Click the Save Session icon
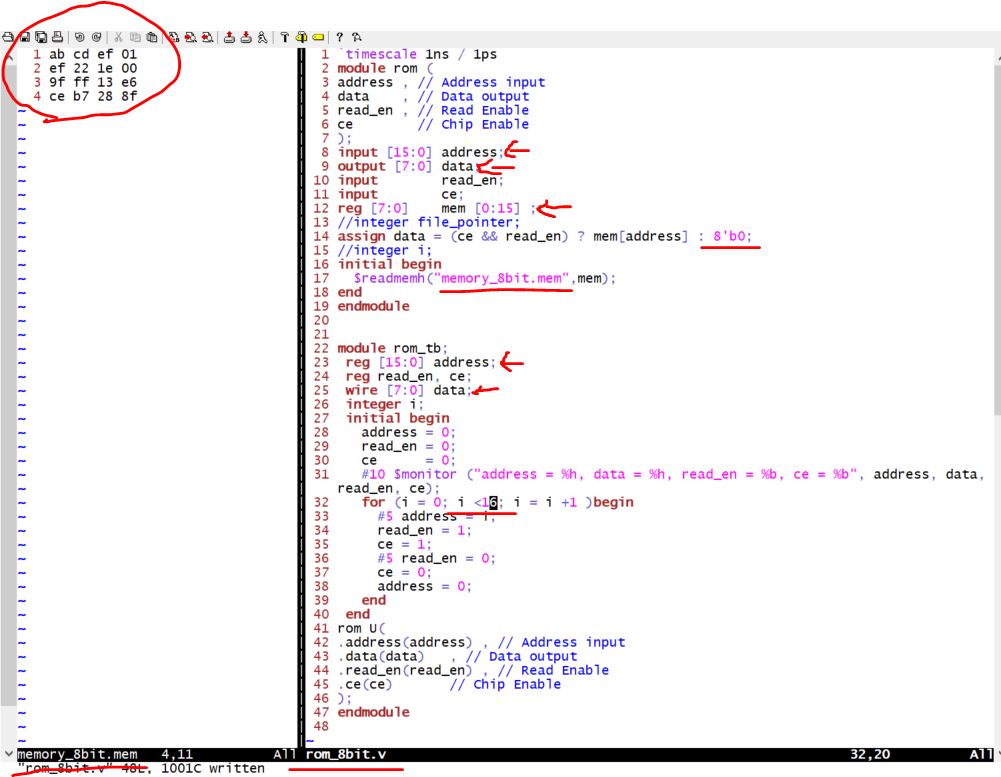 pyautogui.click(x=246, y=38)
